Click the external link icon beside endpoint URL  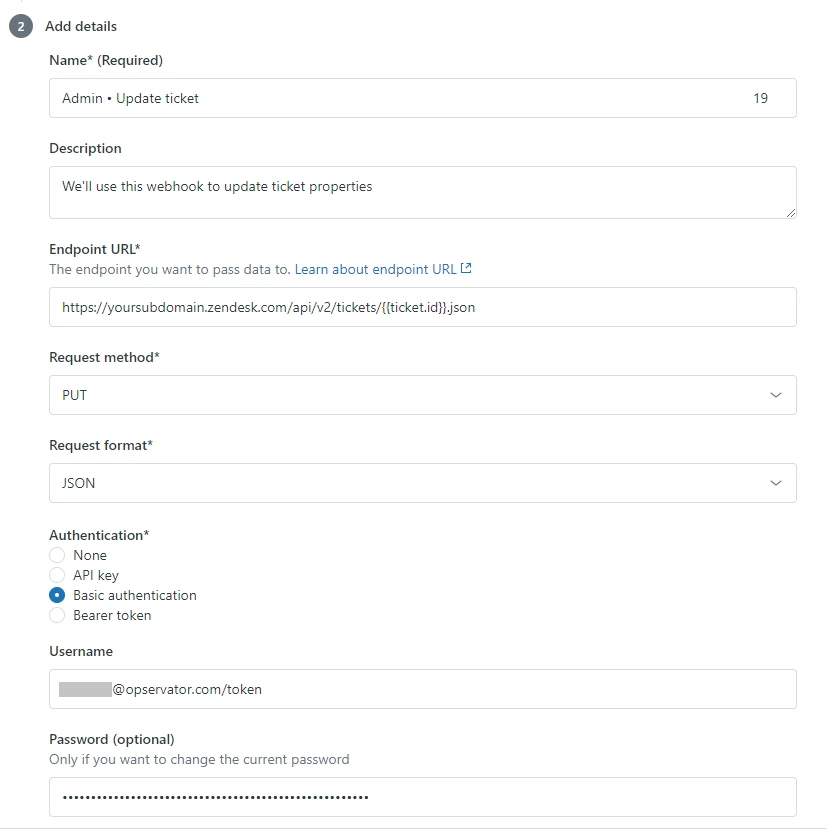pos(466,269)
